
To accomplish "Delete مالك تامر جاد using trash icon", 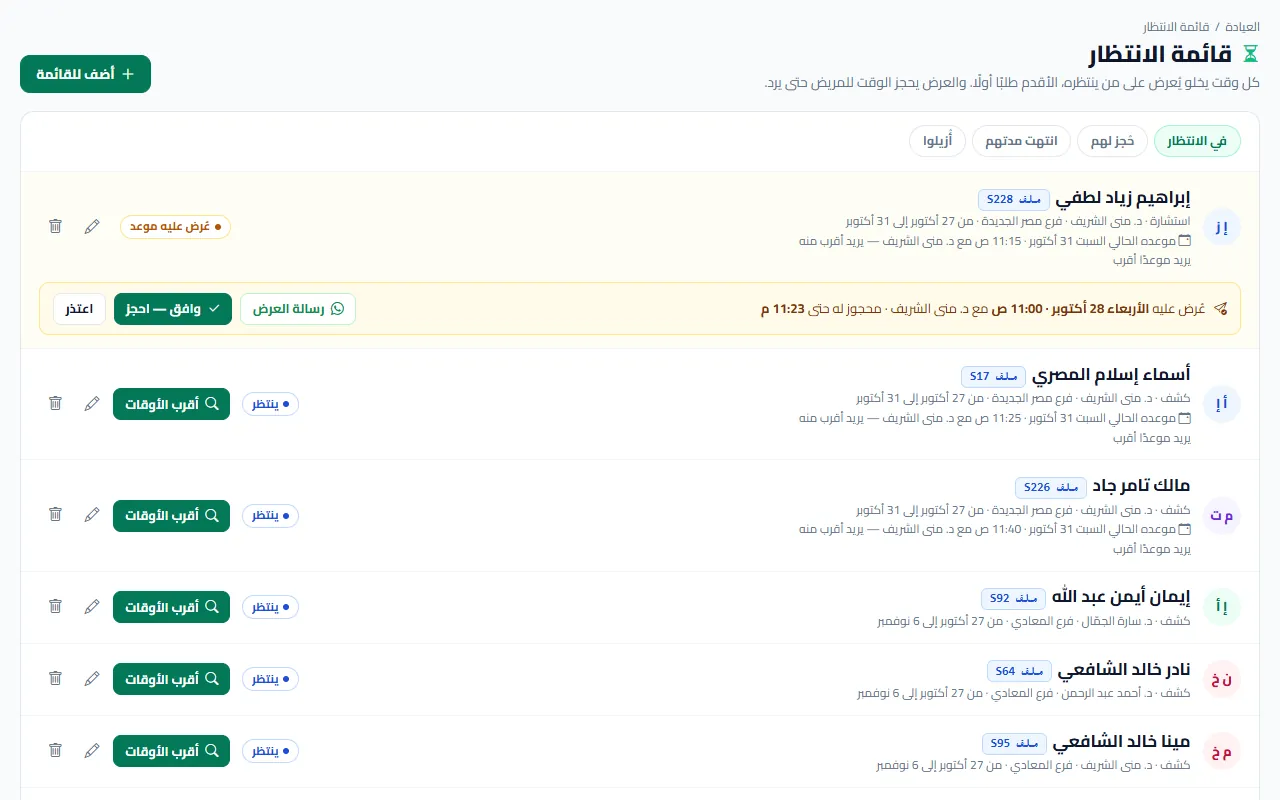I will click(56, 516).
